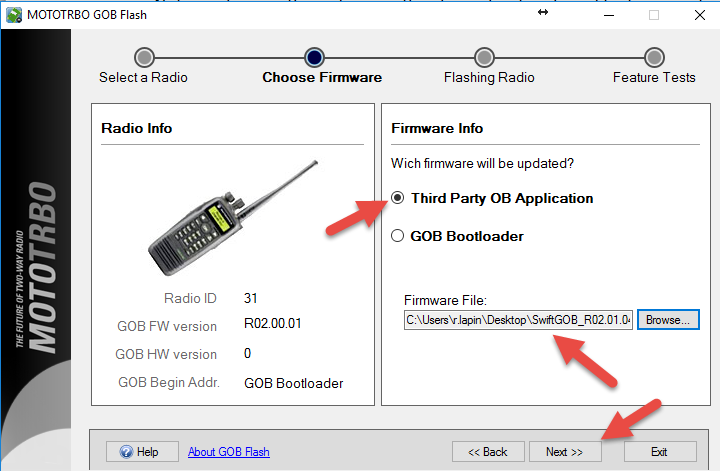Click GOB FW version value R02.00.01
Viewport: 720px width, 471px height.
click(x=273, y=324)
